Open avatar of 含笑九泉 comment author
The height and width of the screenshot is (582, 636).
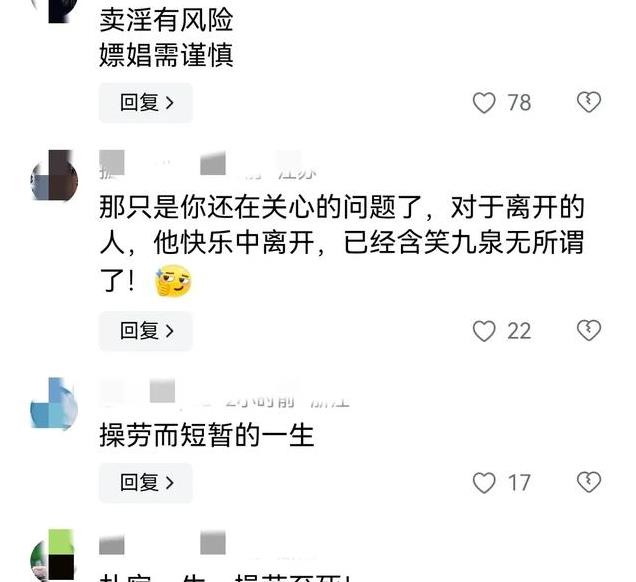(54, 176)
